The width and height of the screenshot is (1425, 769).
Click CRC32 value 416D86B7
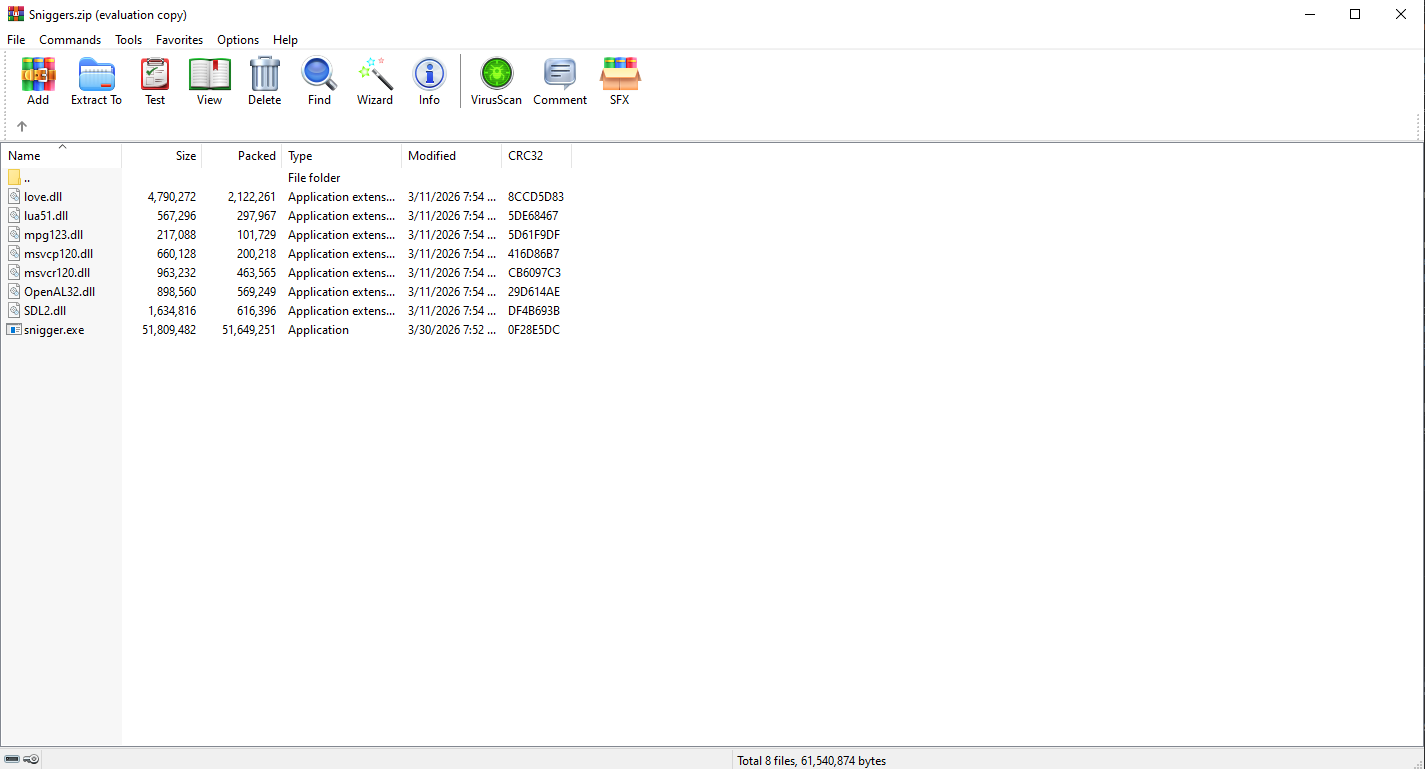coord(534,254)
